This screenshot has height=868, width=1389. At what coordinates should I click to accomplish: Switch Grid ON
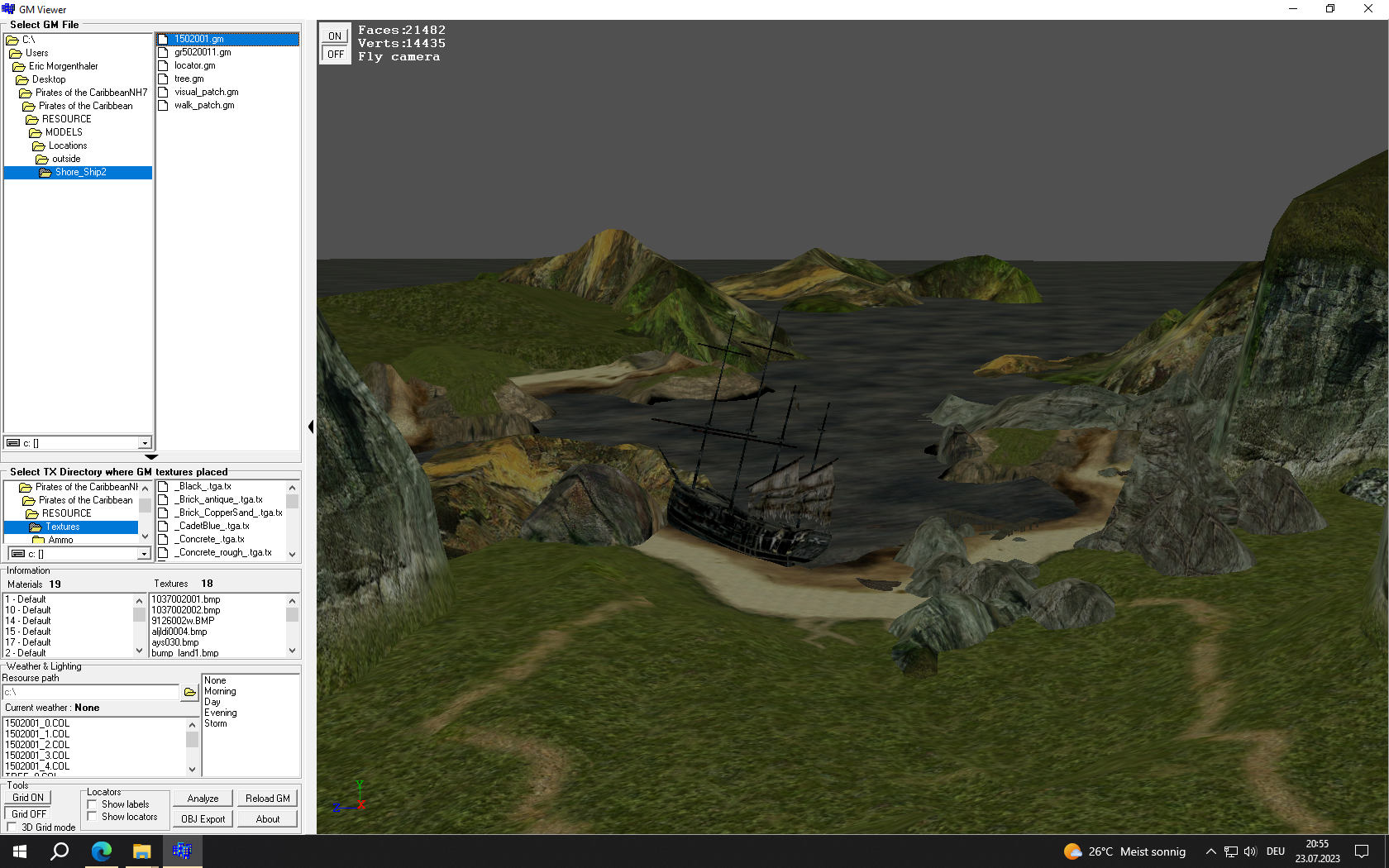tap(27, 798)
